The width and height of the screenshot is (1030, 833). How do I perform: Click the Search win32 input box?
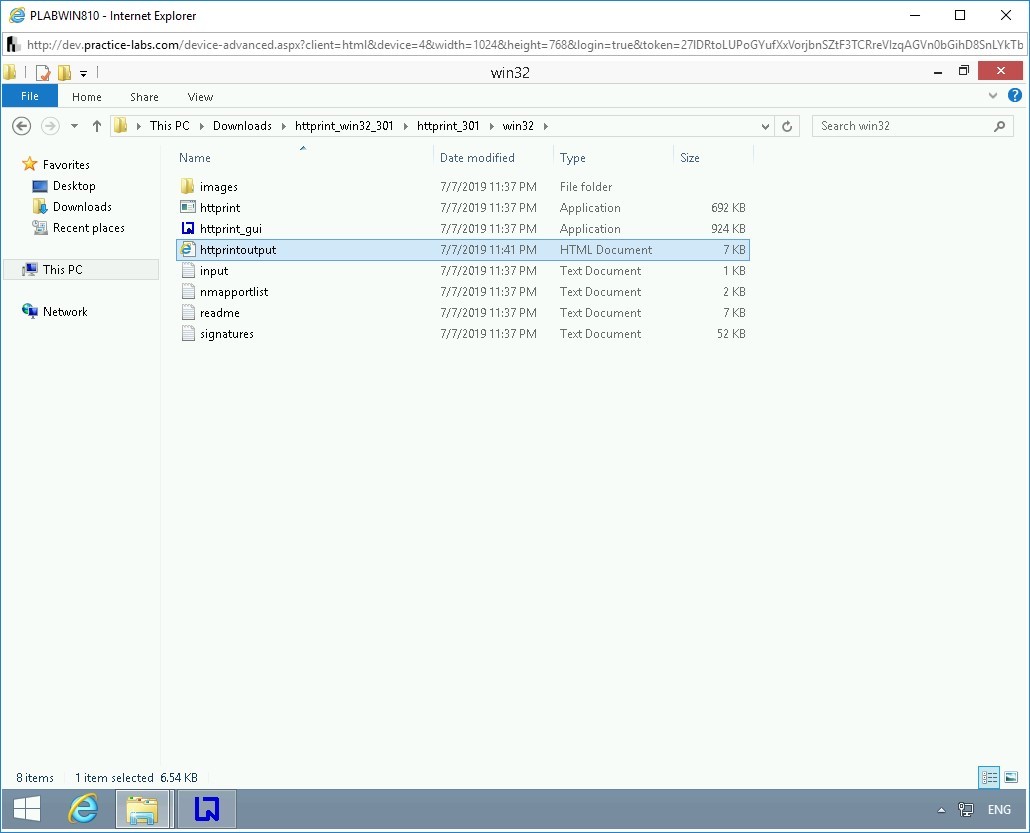point(900,126)
